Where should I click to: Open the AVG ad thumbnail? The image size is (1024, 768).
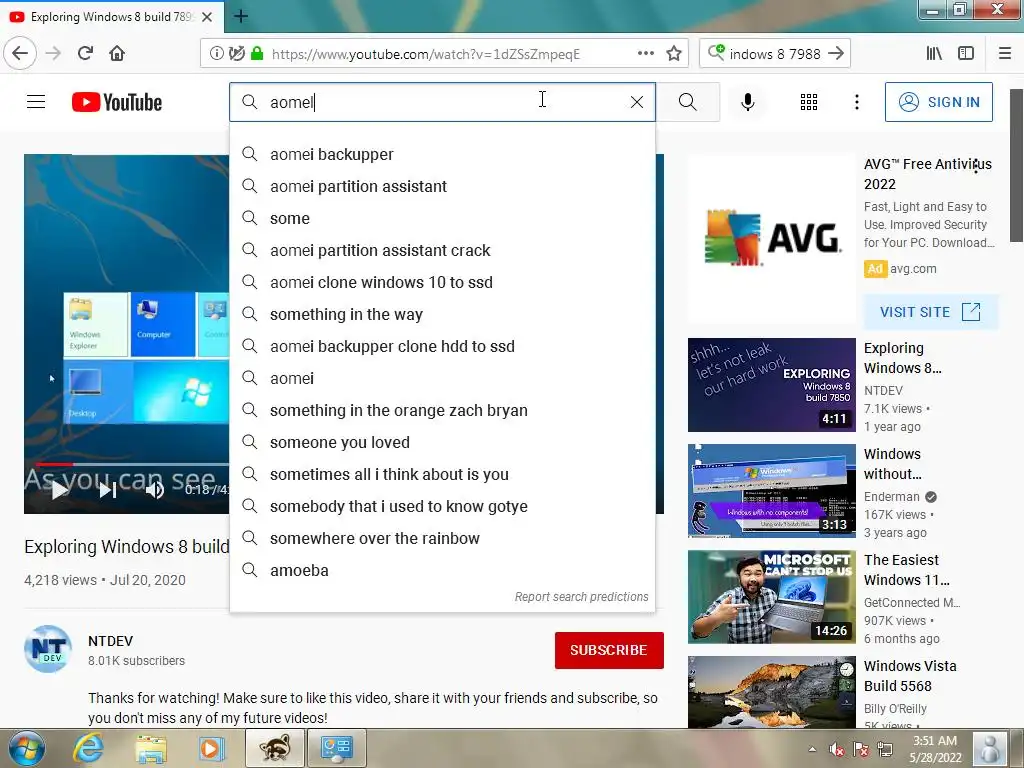coord(771,239)
